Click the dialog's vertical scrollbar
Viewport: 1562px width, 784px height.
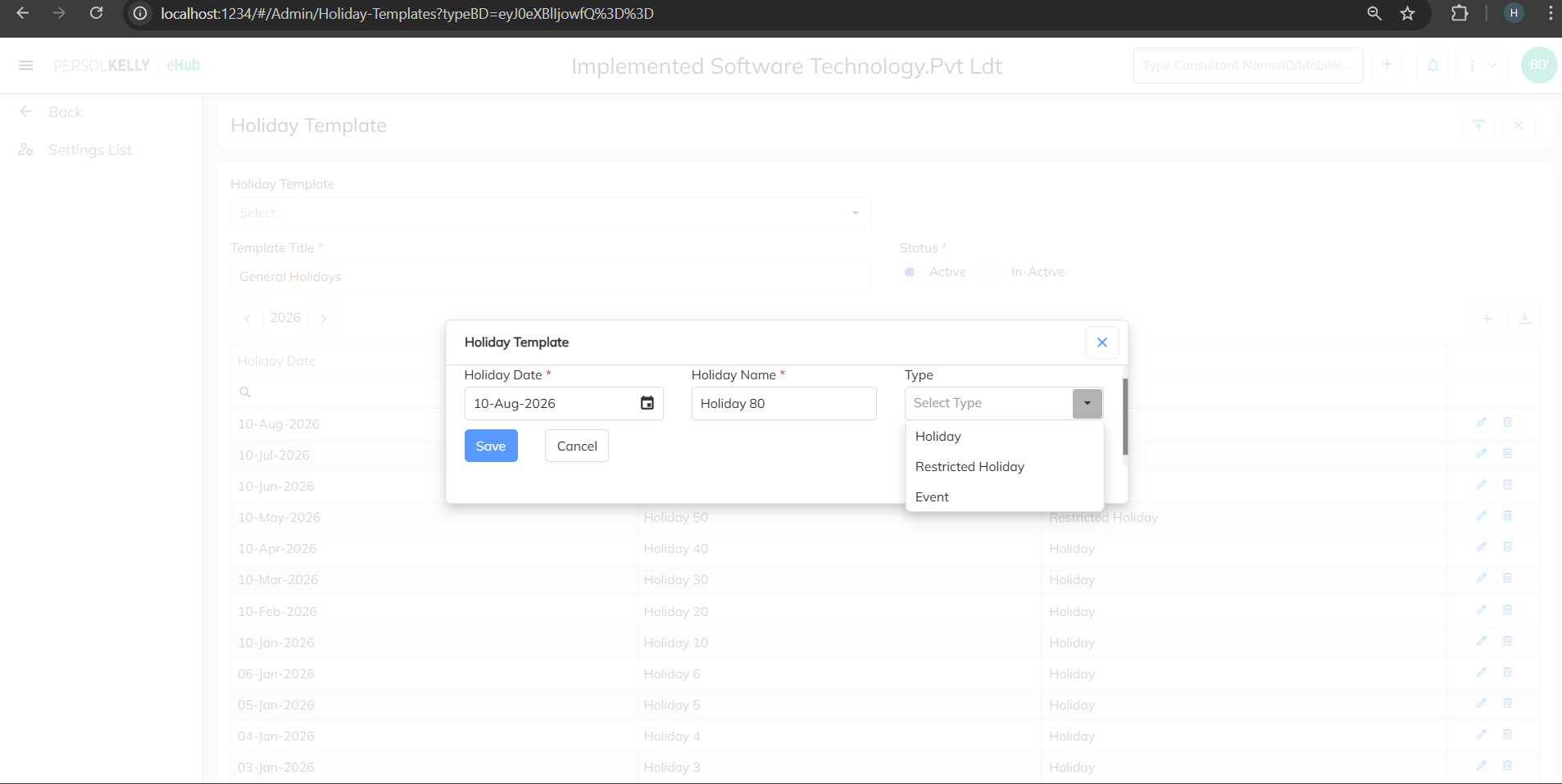(x=1125, y=417)
